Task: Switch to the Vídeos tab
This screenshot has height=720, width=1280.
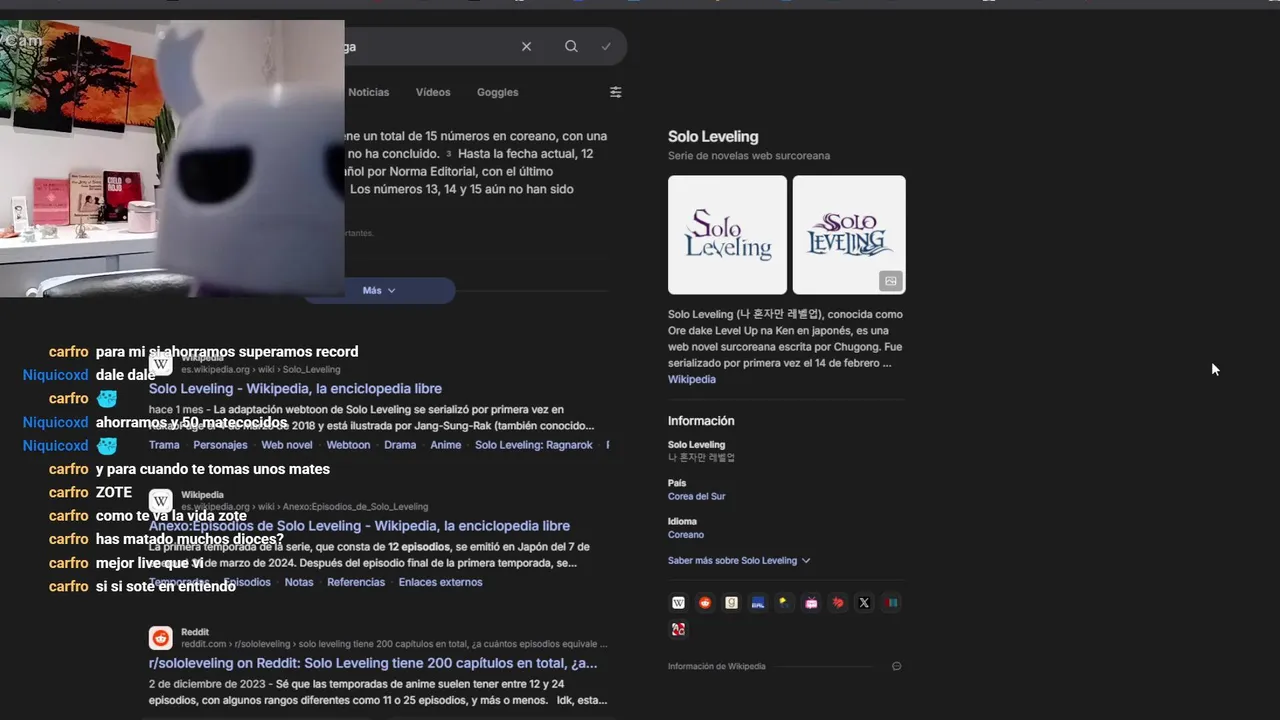Action: pos(433,92)
